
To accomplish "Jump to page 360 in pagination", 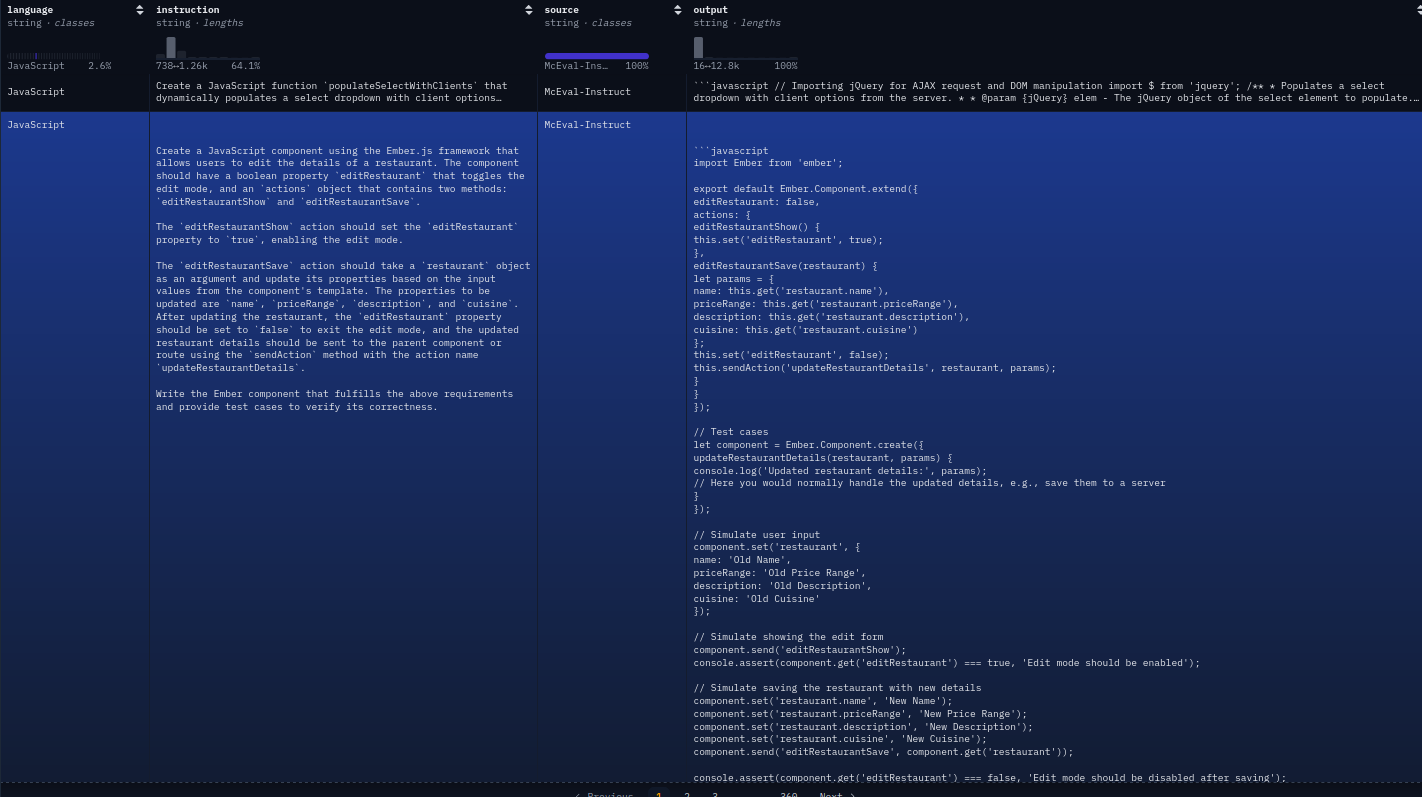I will pyautogui.click(x=789, y=794).
